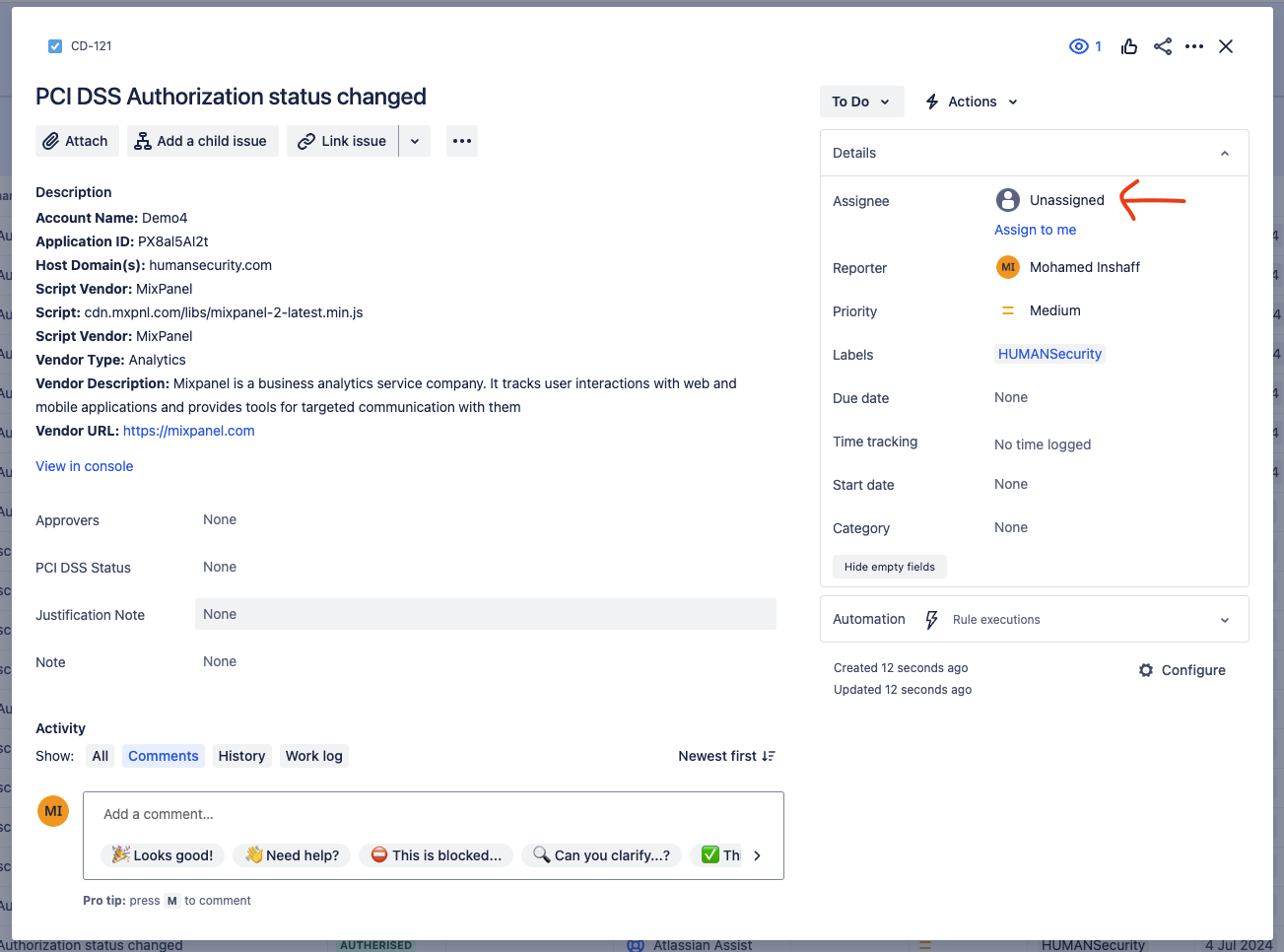Insert This is blocked... quick comment
Image resolution: width=1284 pixels, height=952 pixels.
(437, 855)
